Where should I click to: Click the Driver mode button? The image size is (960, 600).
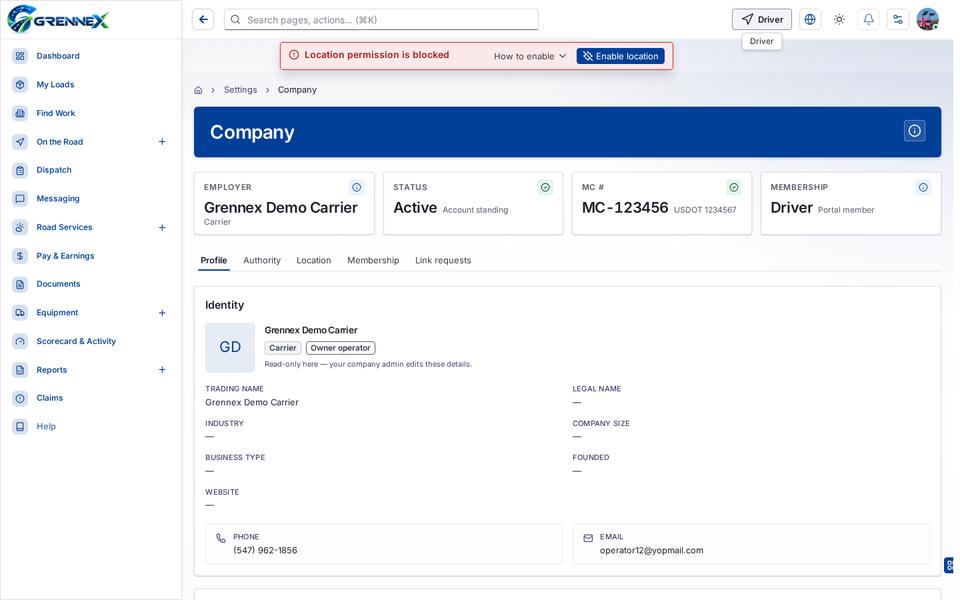pos(762,20)
